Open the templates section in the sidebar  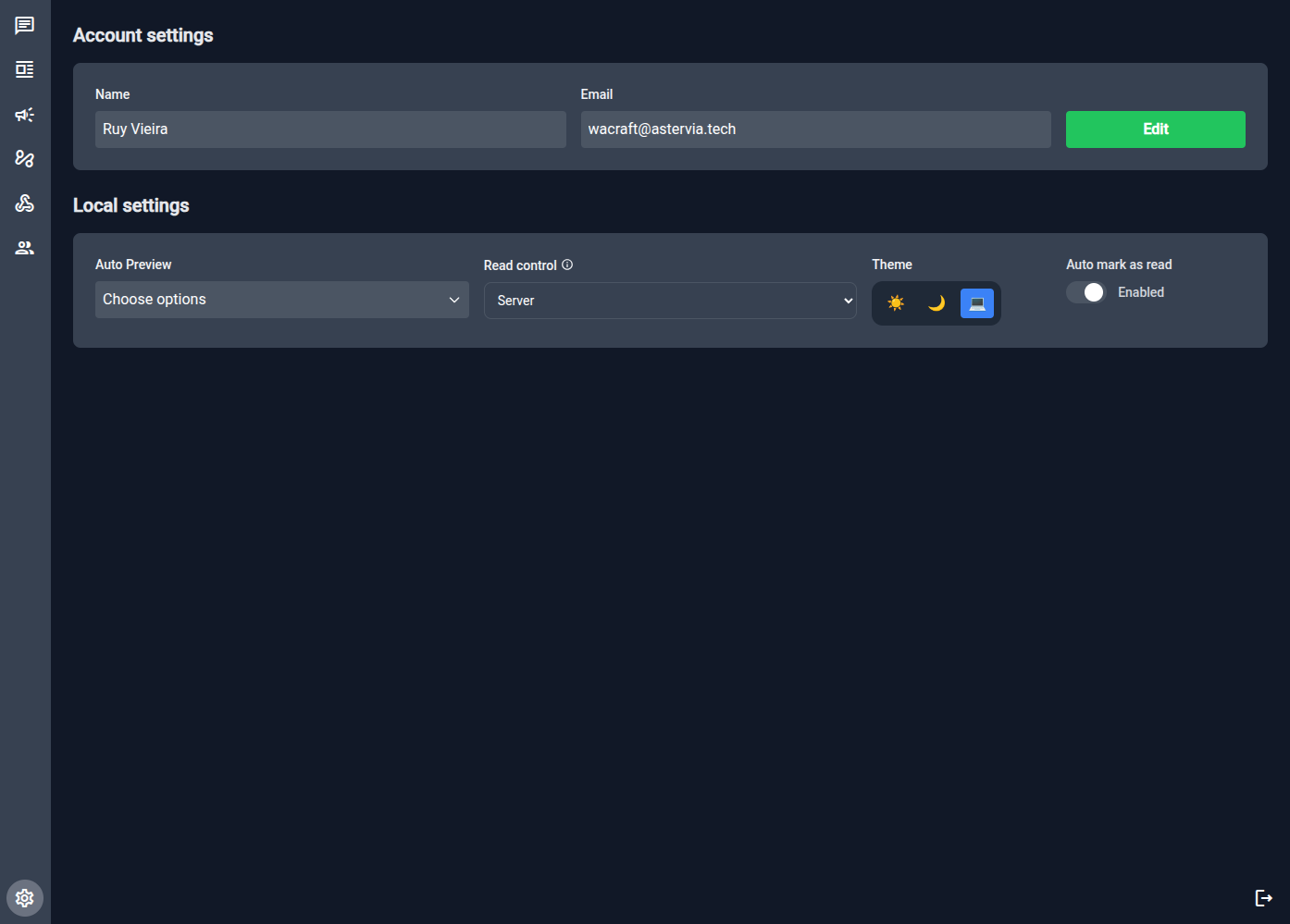[x=24, y=69]
